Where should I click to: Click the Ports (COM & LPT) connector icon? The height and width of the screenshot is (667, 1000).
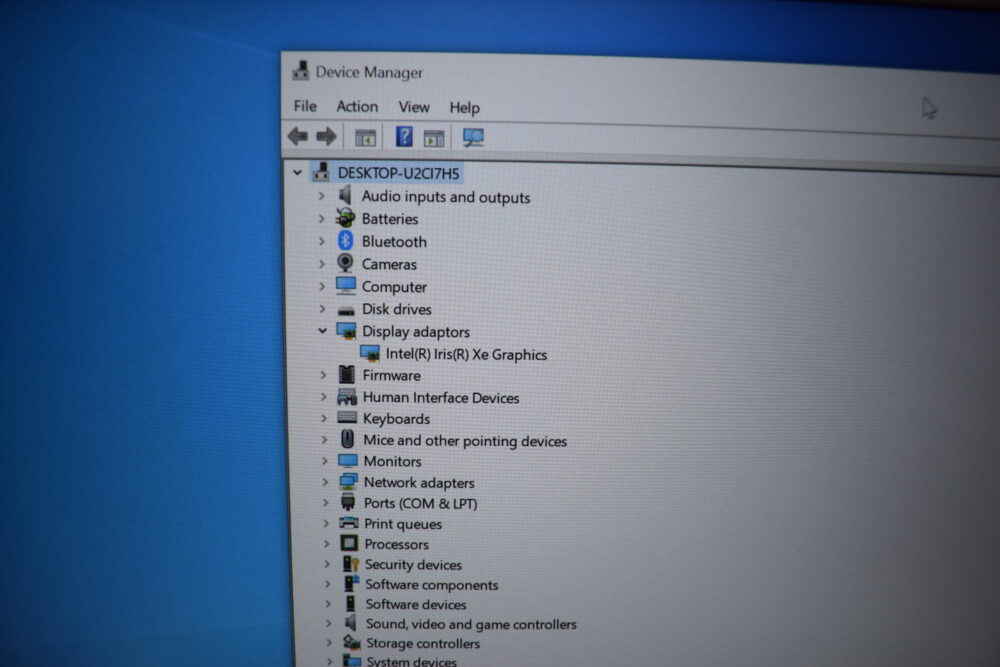(x=348, y=502)
